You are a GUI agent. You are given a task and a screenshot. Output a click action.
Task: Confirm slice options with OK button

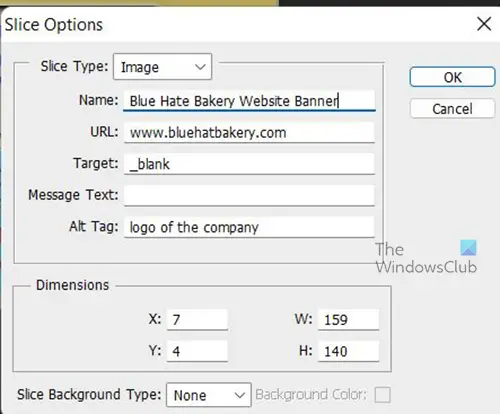point(452,77)
